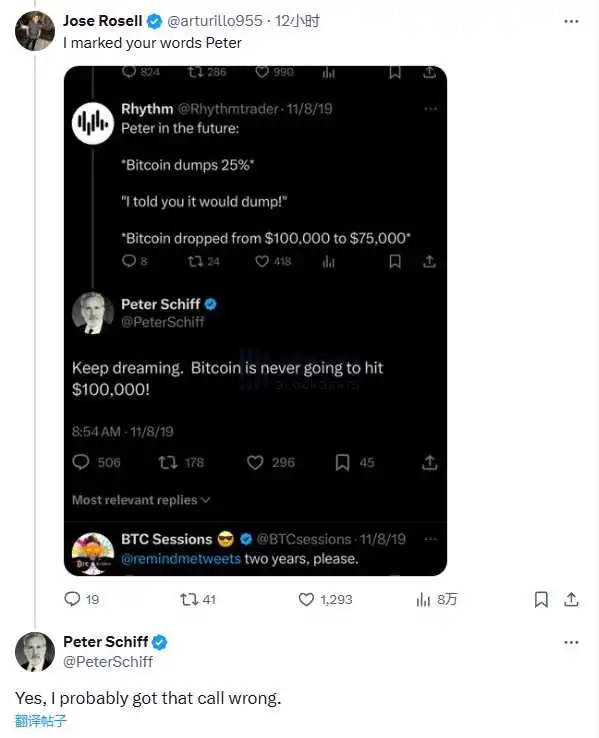Open more options on Peter Schiff's reply
This screenshot has height=738, width=599.
[x=571, y=642]
